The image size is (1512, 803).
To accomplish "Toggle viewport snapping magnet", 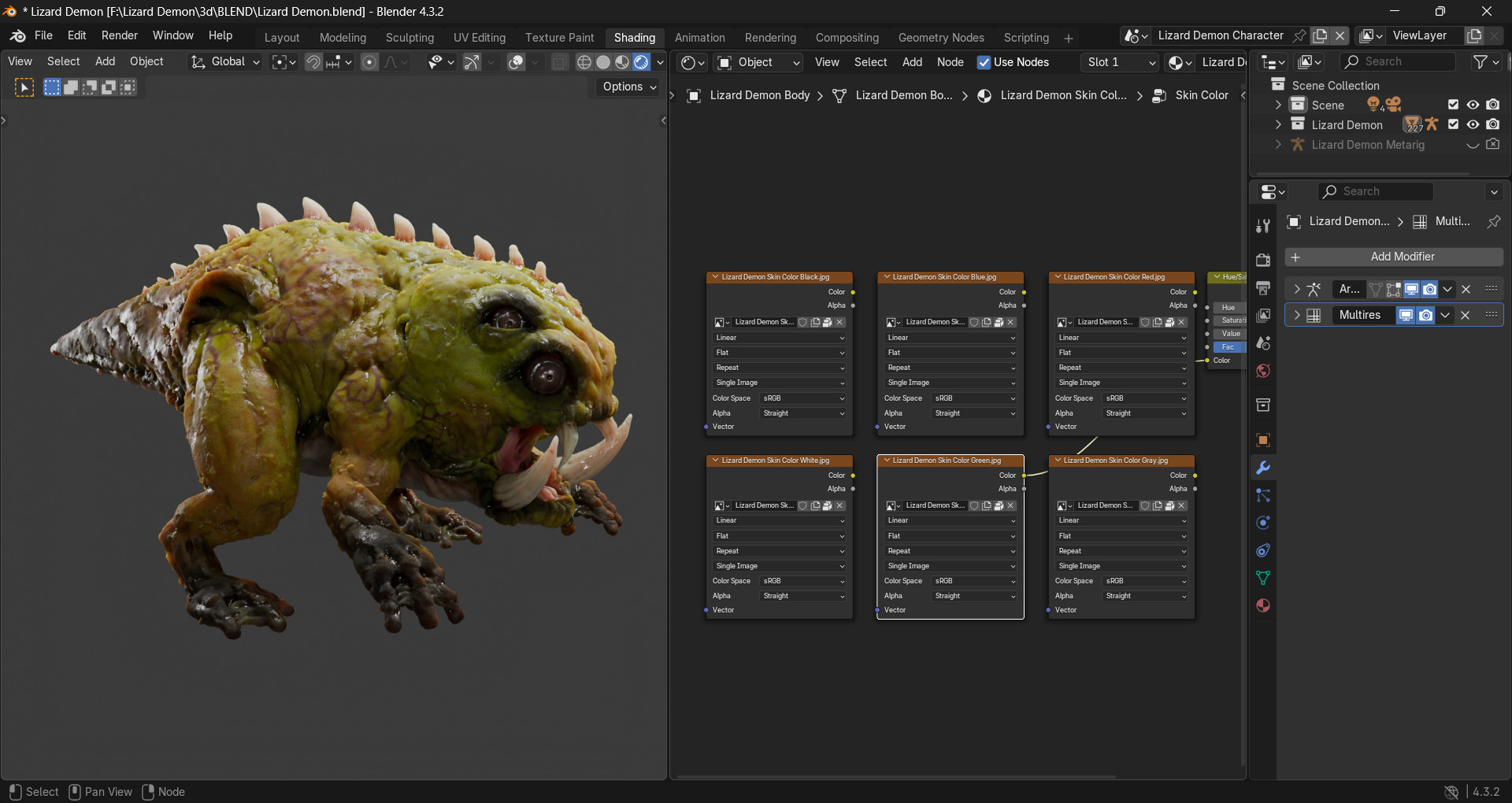I will [313, 62].
